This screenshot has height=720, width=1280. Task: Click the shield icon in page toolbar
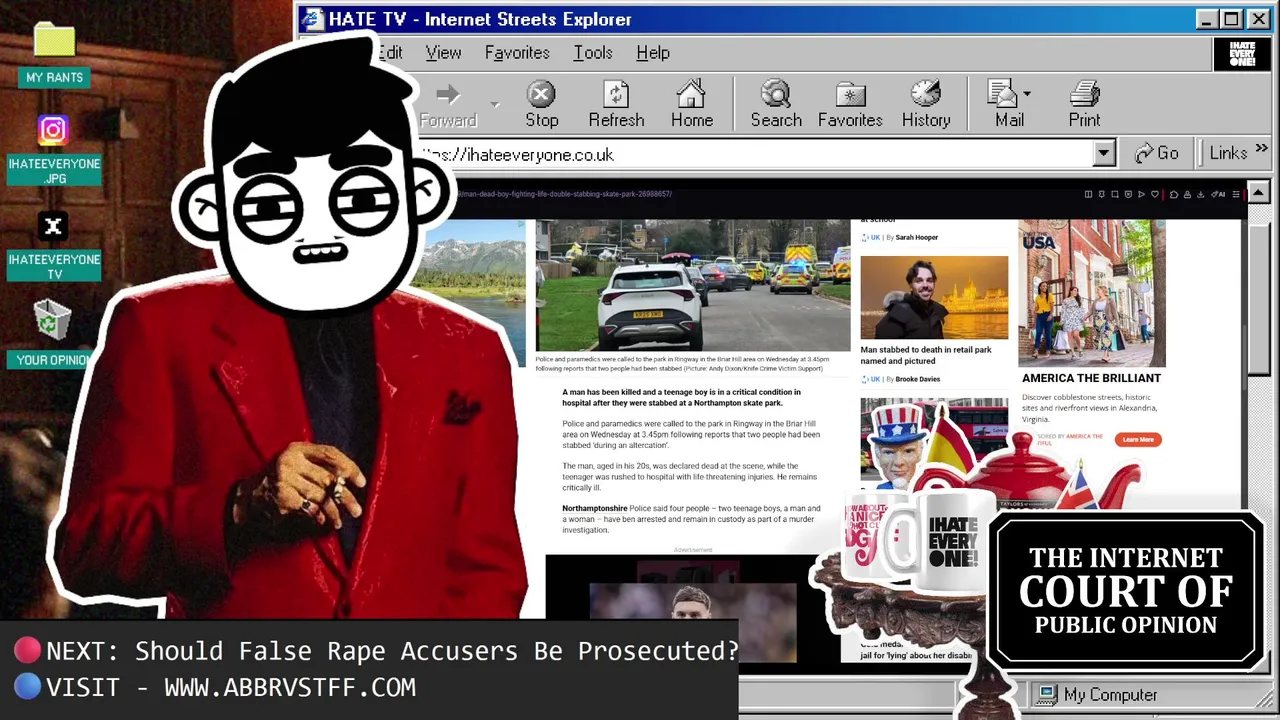point(1128,194)
